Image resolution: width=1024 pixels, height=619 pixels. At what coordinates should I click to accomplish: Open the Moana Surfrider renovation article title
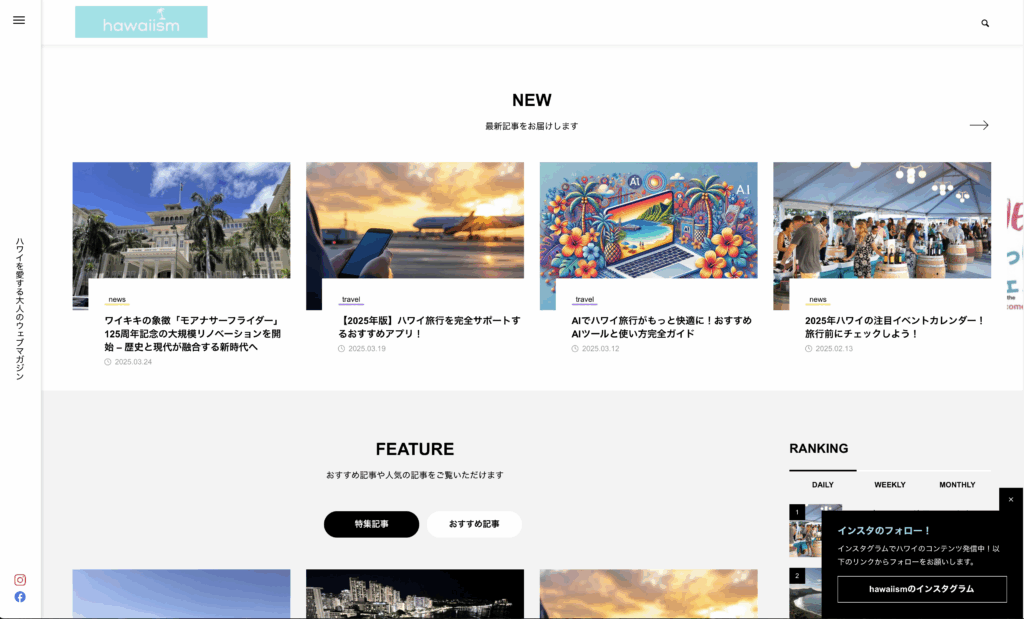click(190, 334)
